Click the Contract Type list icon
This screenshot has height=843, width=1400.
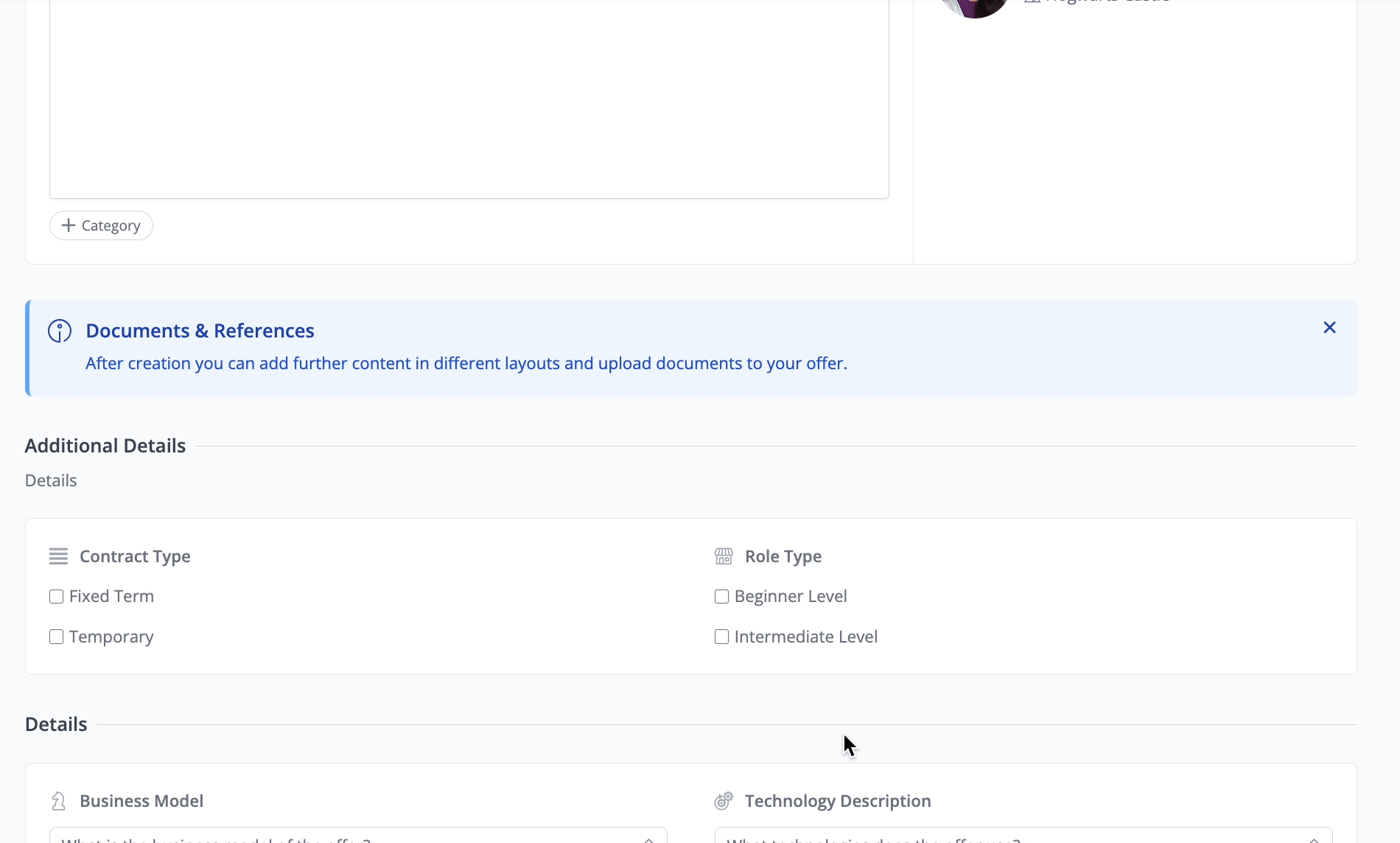tap(58, 556)
